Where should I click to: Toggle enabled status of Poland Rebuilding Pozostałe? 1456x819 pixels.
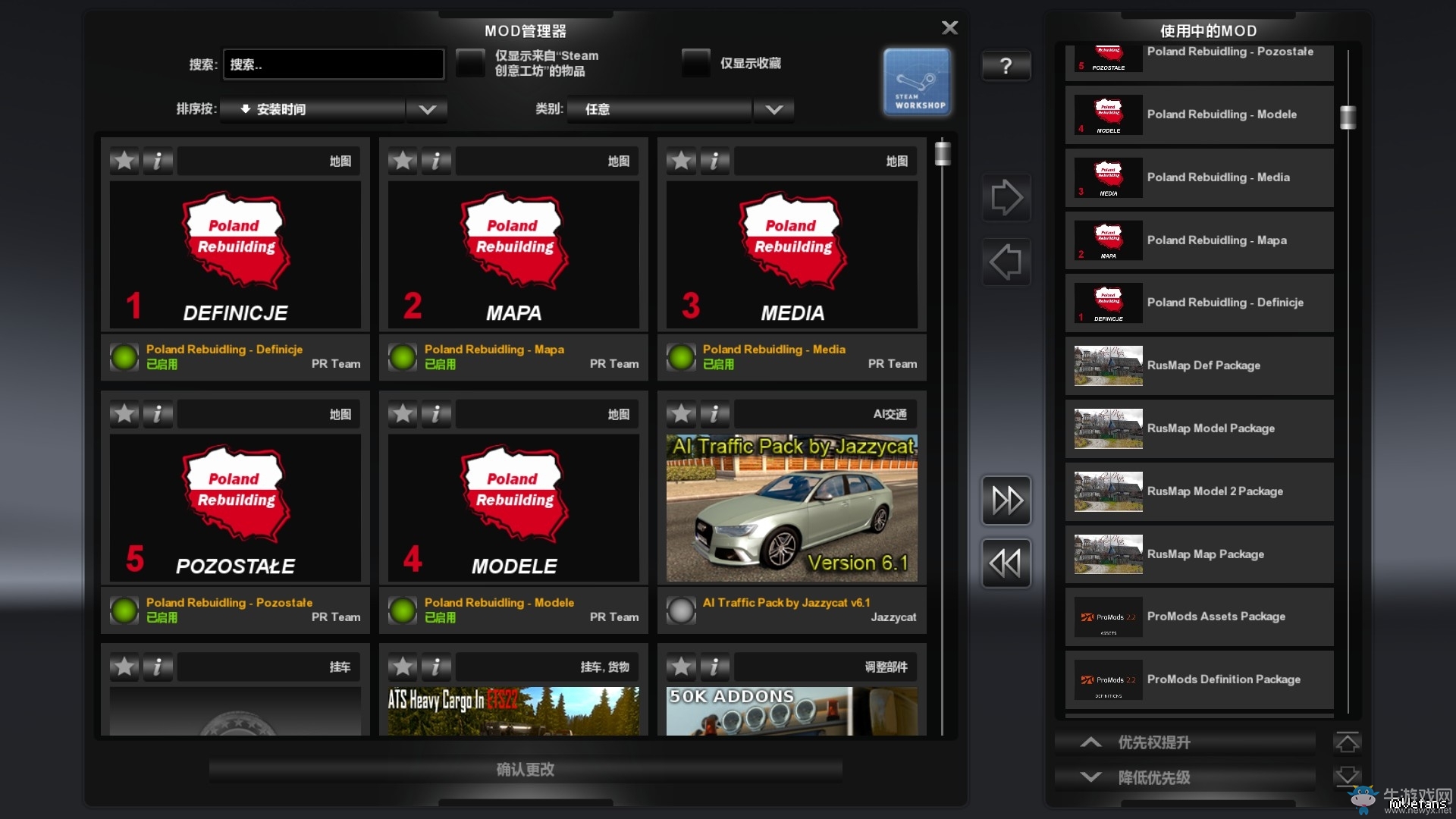click(124, 610)
